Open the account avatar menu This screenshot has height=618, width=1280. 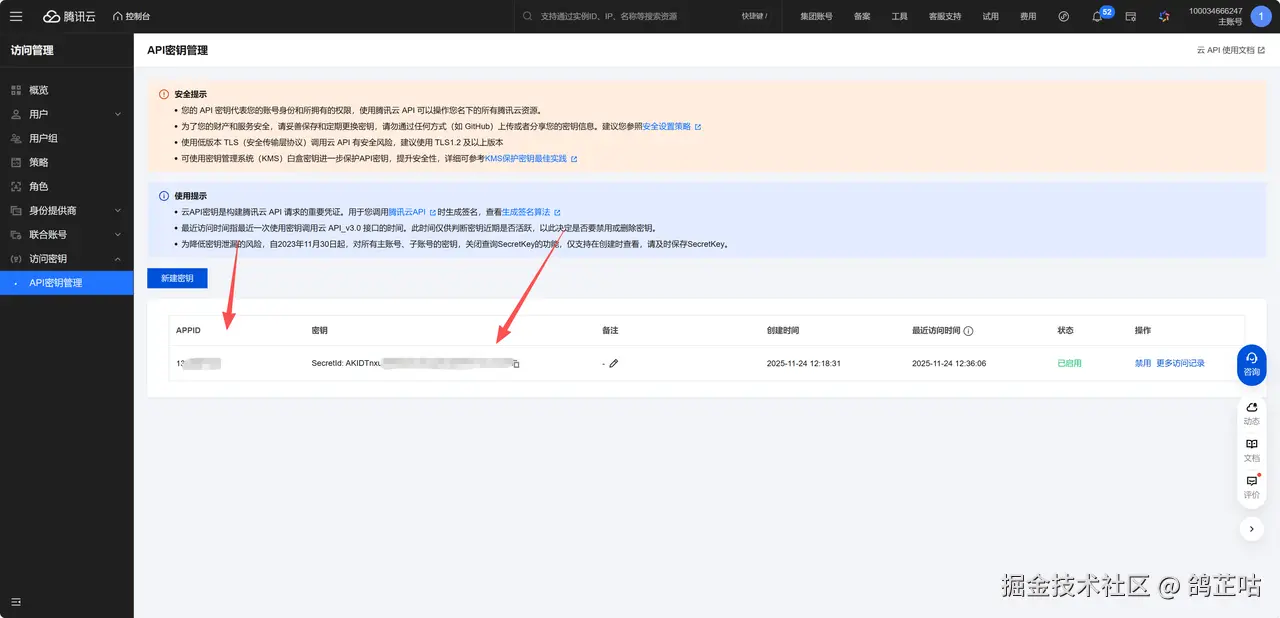1260,16
